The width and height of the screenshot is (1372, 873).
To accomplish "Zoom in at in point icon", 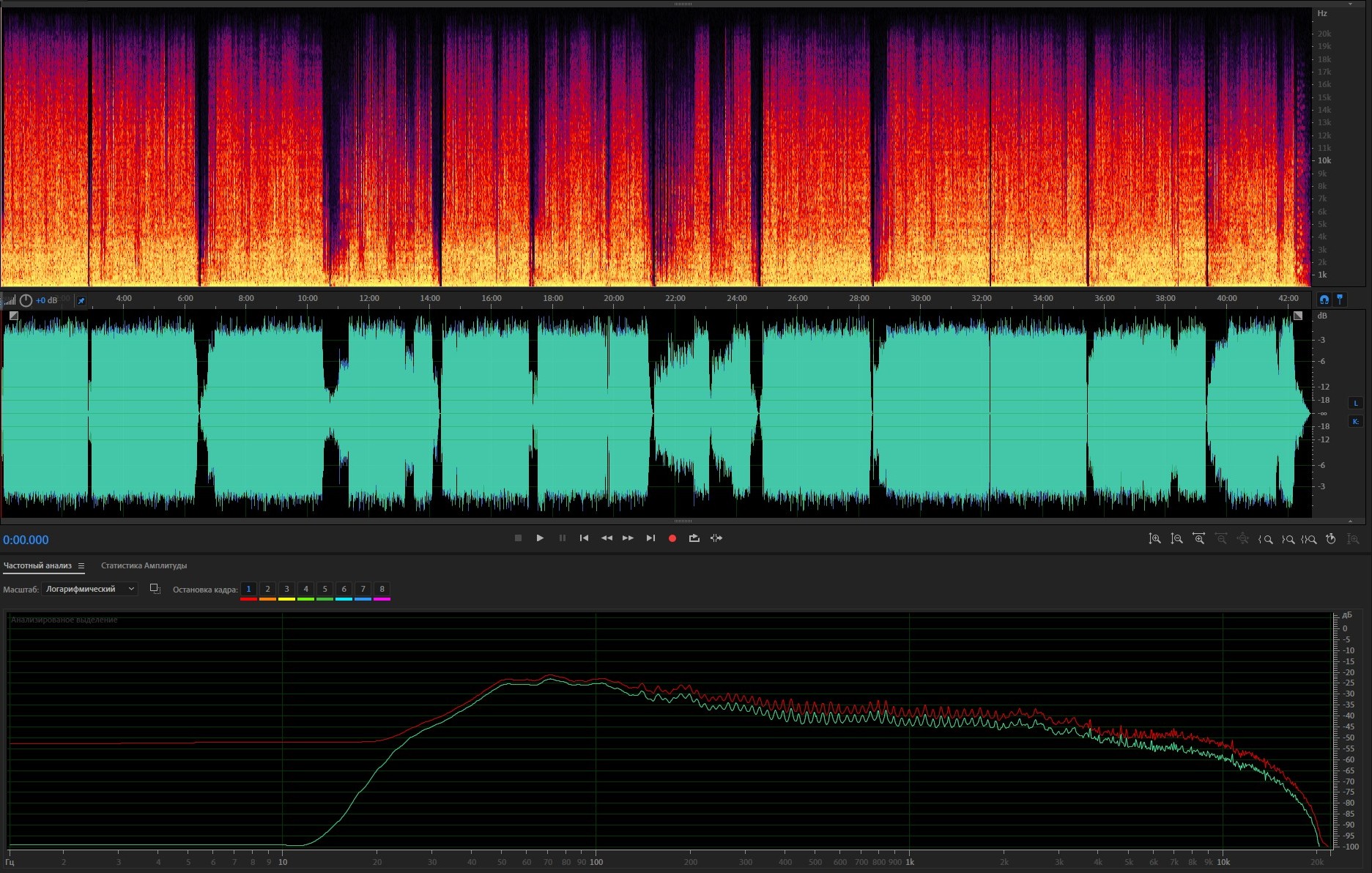I will (x=1265, y=539).
